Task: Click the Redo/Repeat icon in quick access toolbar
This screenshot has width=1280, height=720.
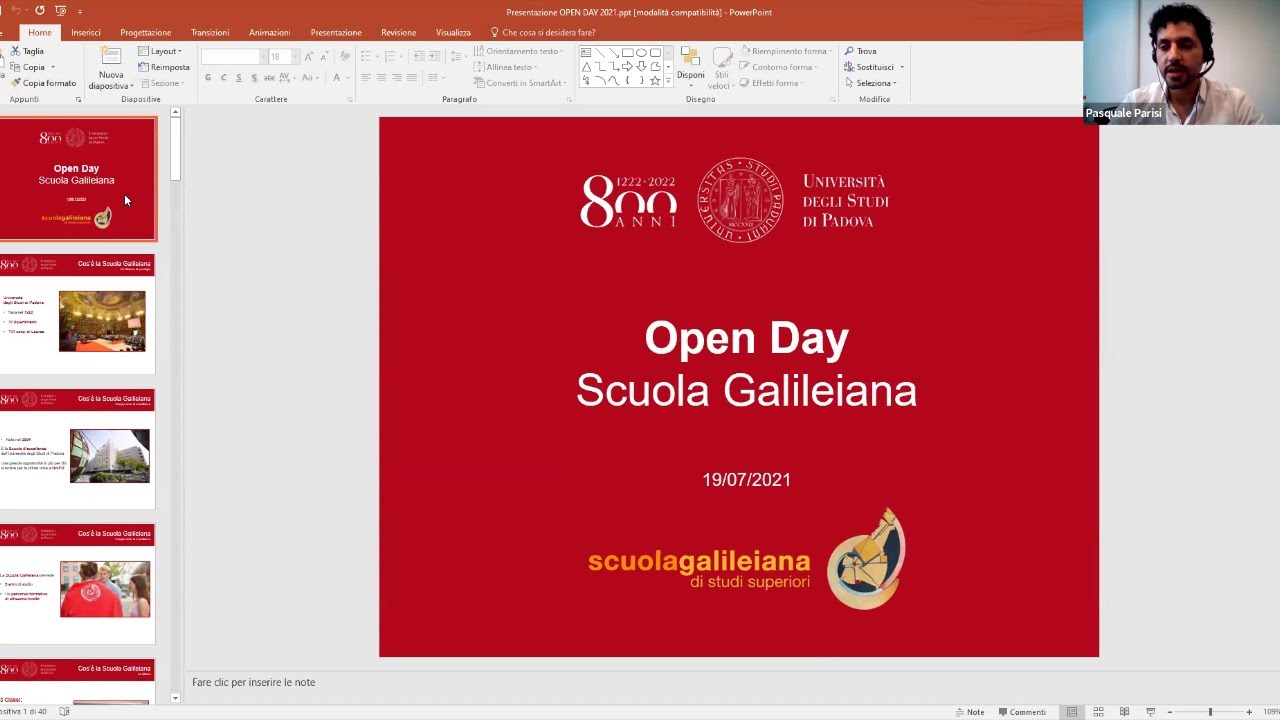Action: tap(40, 11)
